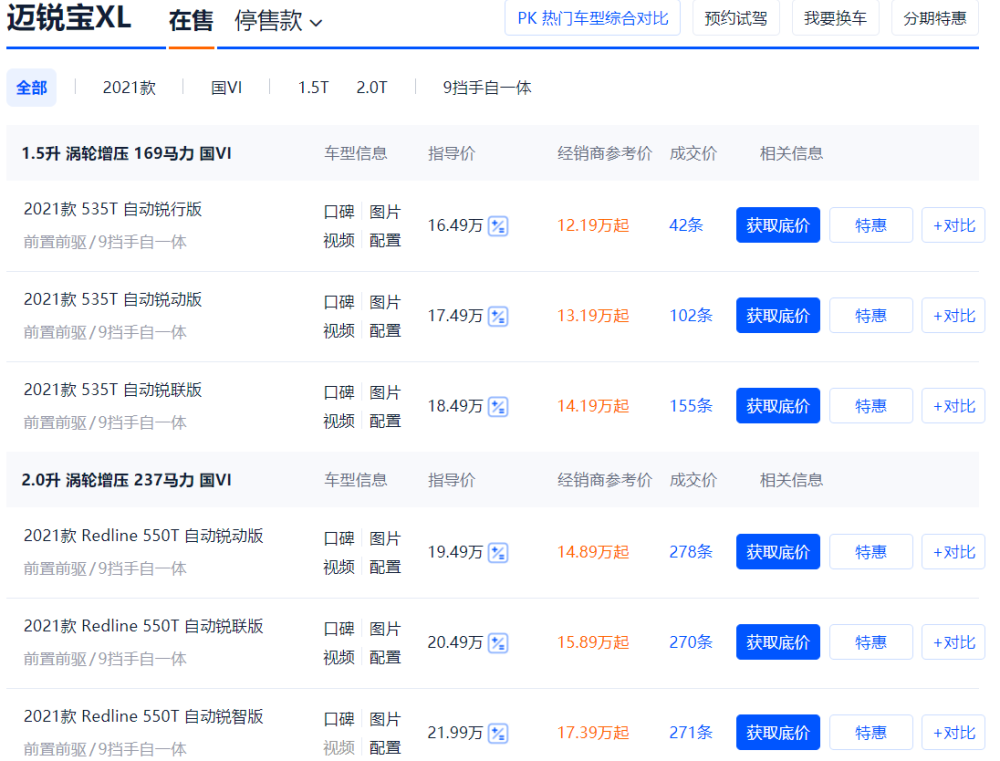
Task: Open 配置 for Redline 550T 自动锐动版
Action: [x=385, y=567]
